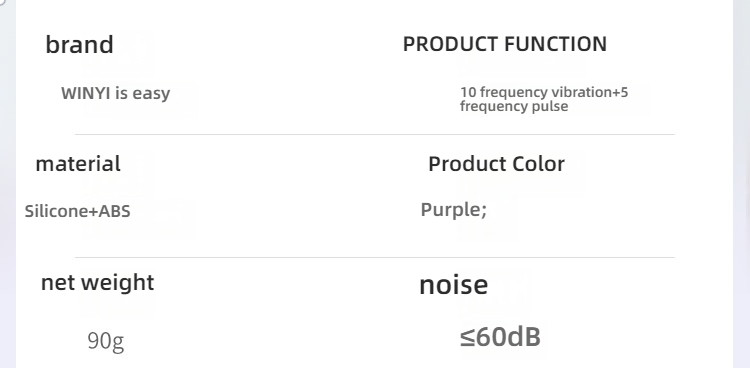Click the divider line below the material row
Viewport: 750px width, 368px height.
[x=375, y=257]
